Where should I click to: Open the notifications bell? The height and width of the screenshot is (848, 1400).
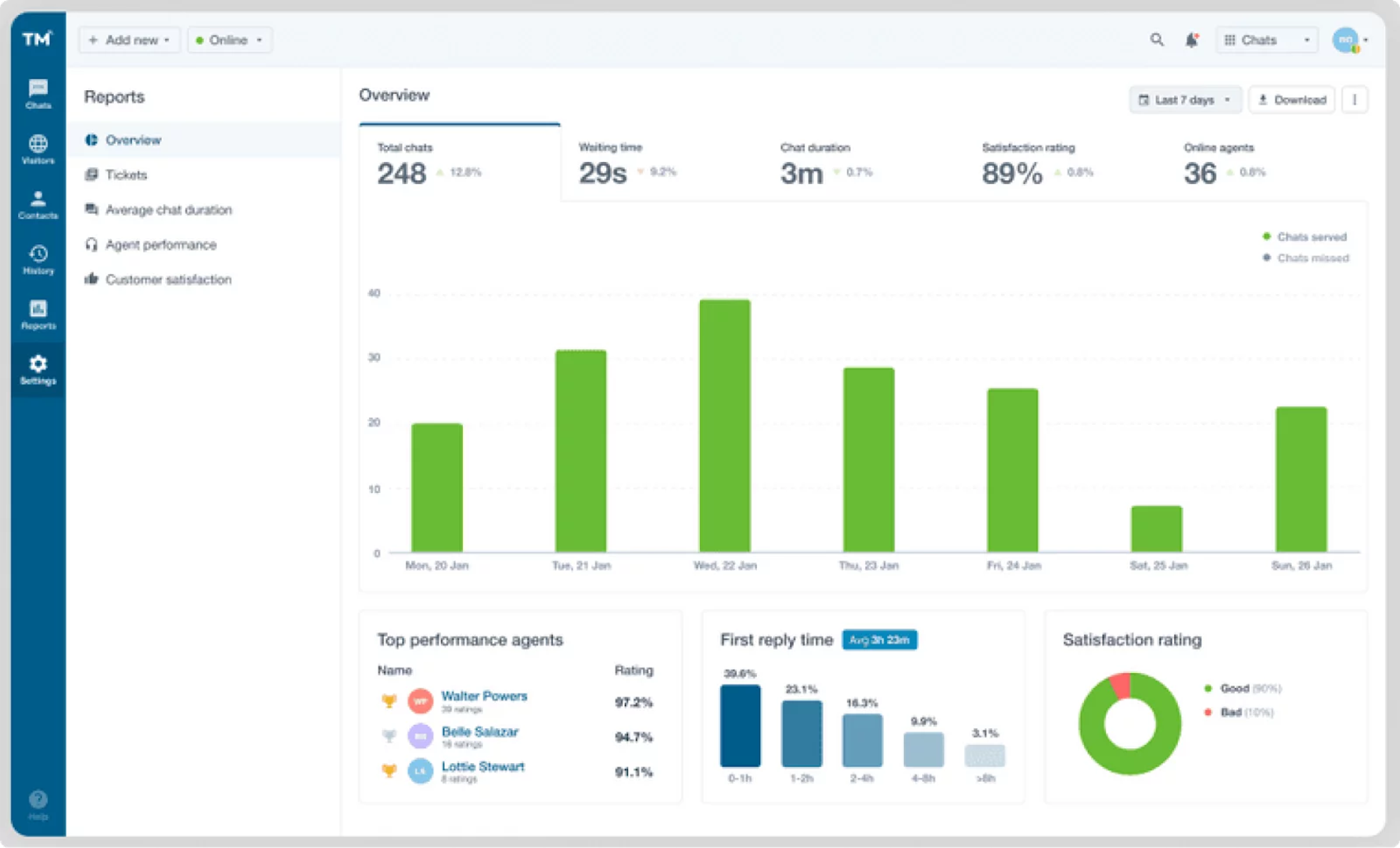pos(1191,40)
